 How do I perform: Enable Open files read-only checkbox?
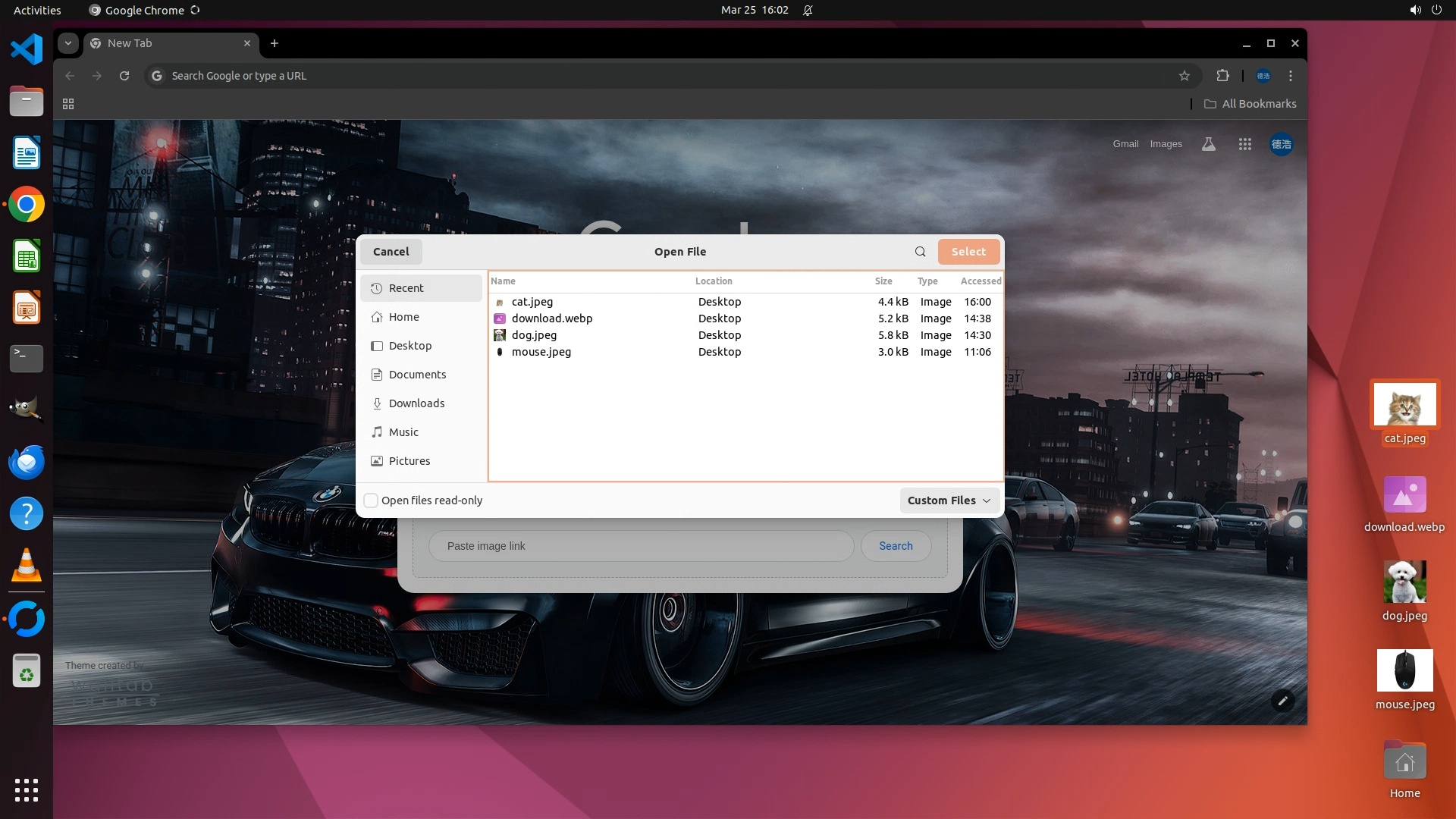(371, 500)
